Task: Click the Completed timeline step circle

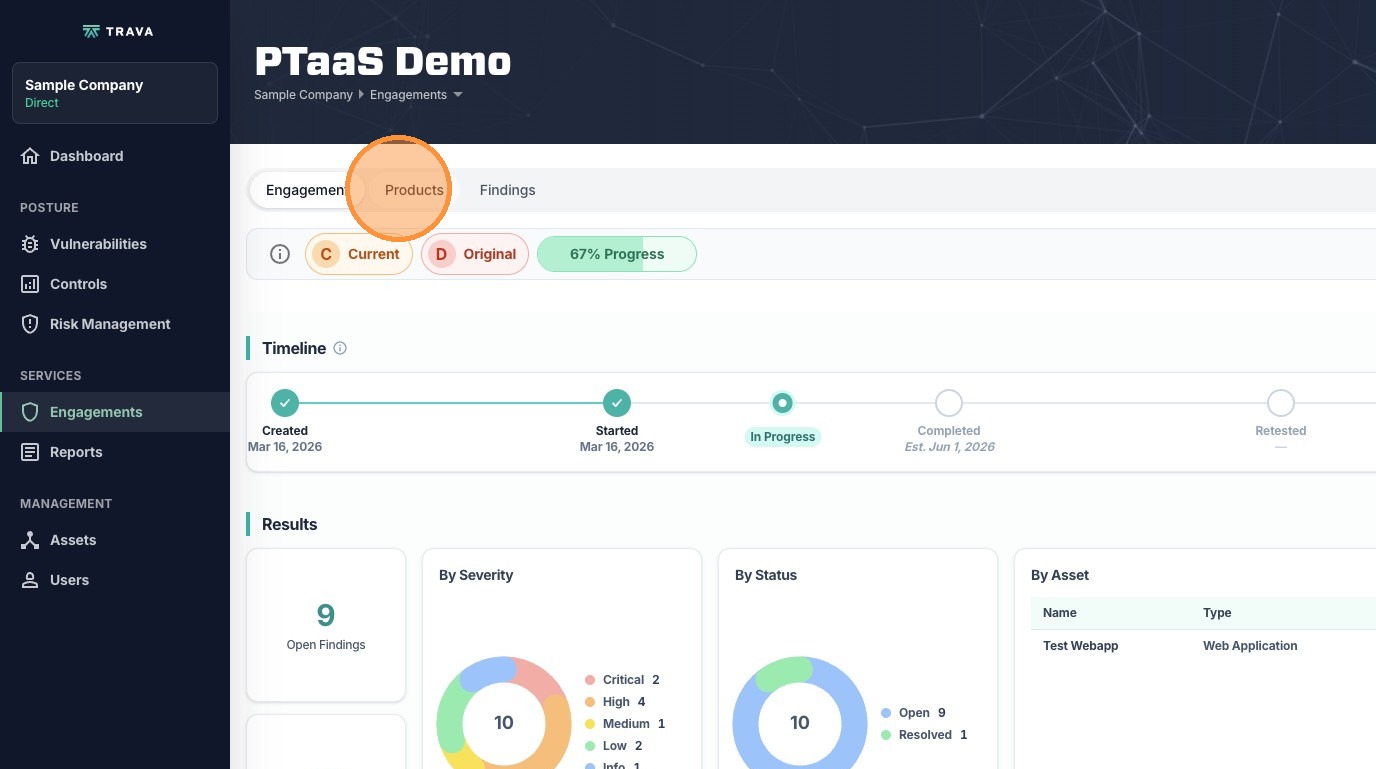Action: pyautogui.click(x=949, y=403)
